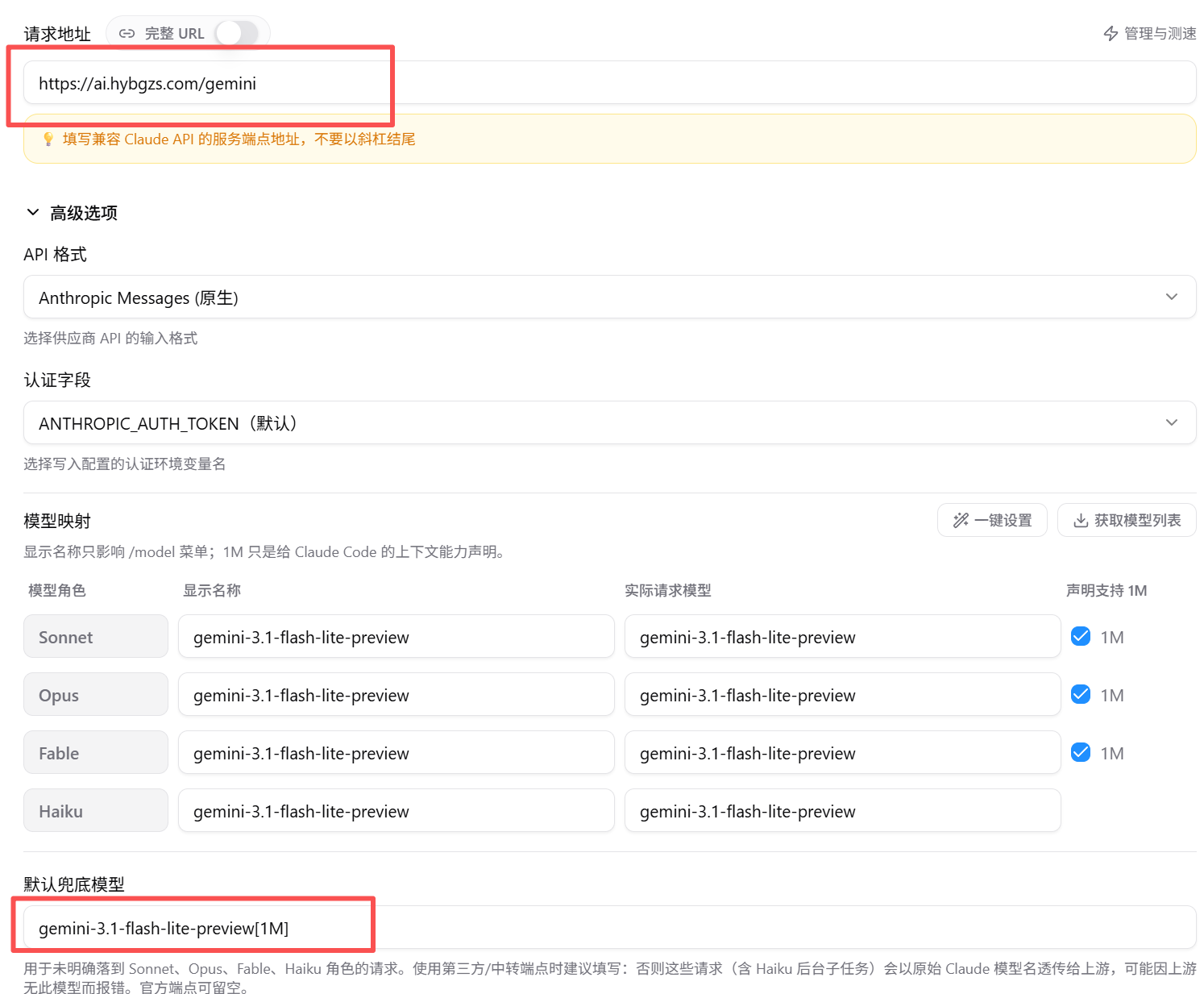Collapse the 高级选项 section

tap(71, 213)
